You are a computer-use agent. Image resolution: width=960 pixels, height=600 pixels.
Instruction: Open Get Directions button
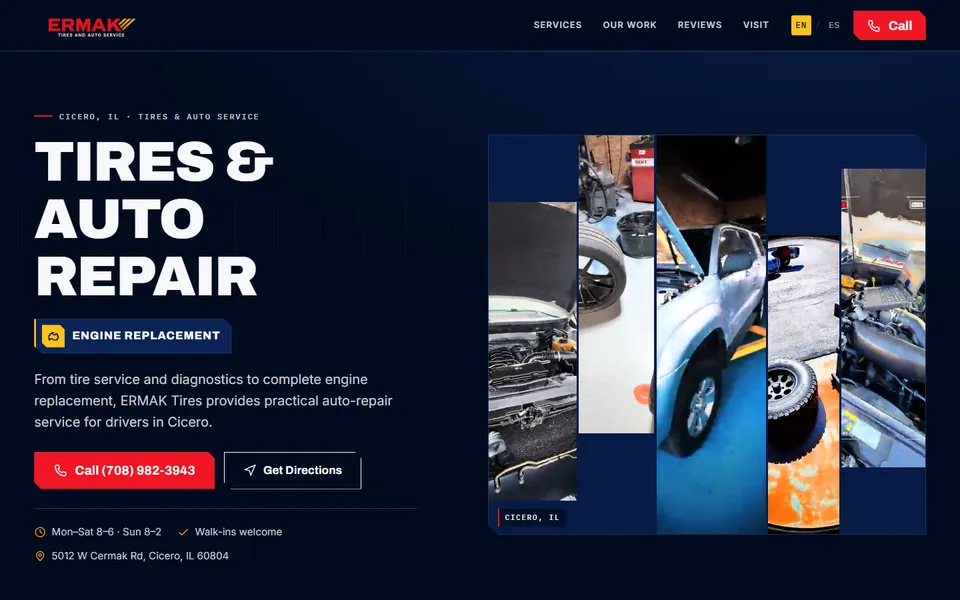pos(293,470)
